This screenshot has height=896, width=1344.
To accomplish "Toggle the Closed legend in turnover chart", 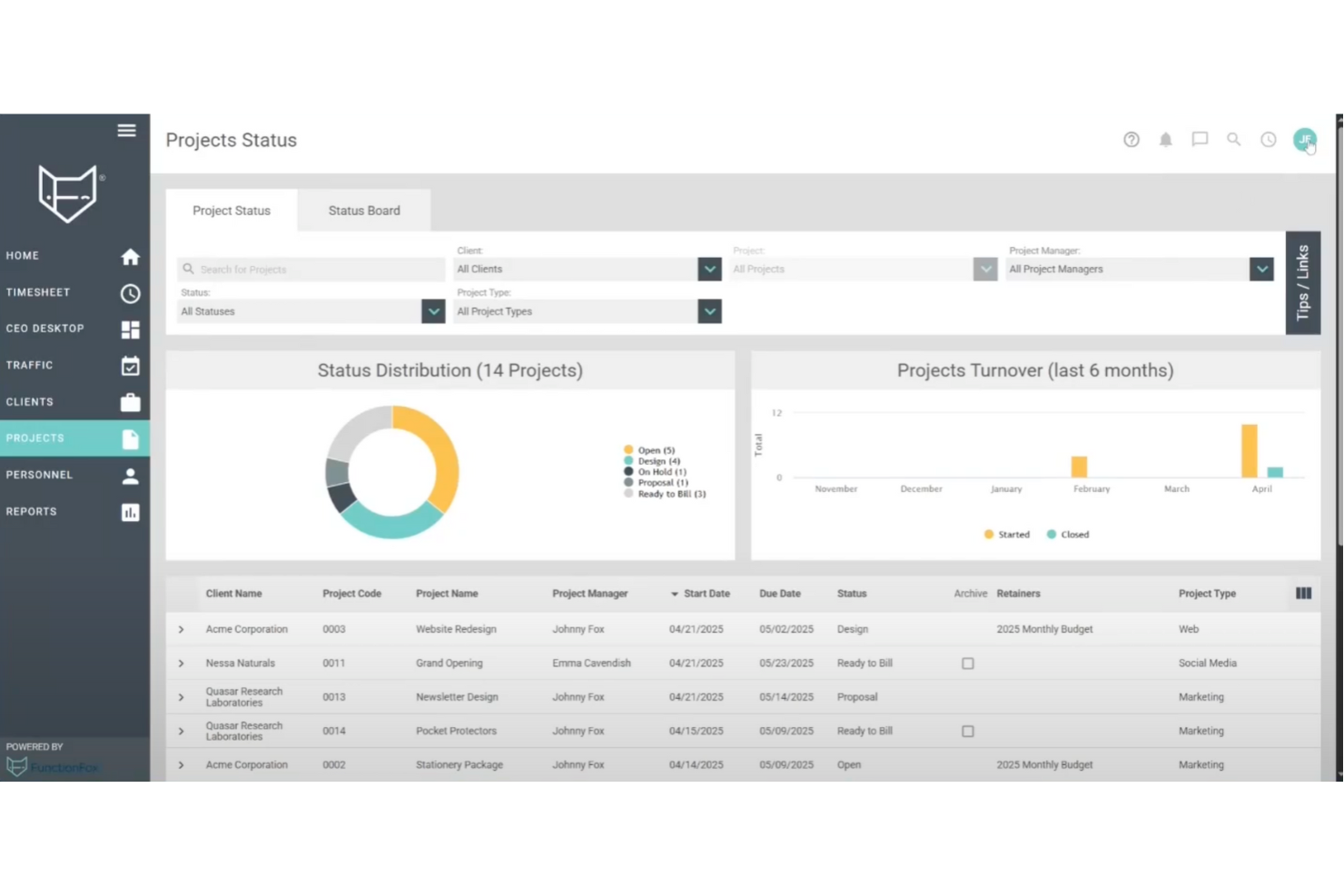I will (1067, 534).
